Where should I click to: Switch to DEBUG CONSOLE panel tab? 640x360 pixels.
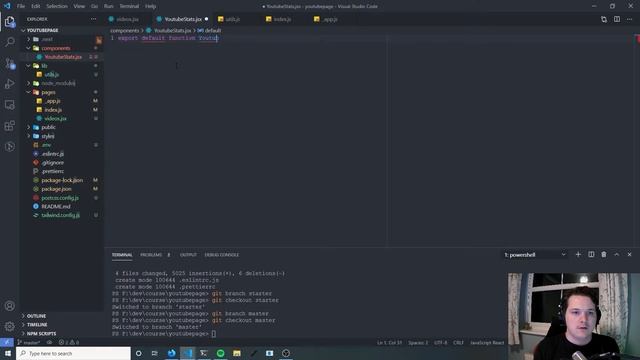coord(222,255)
